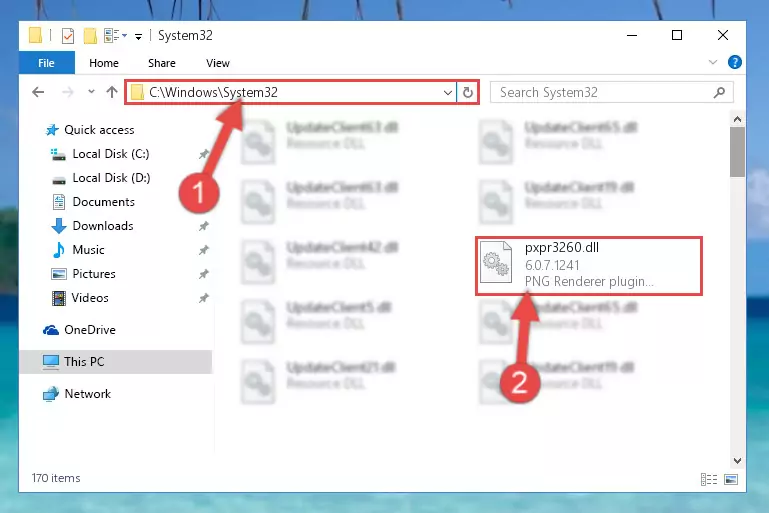Minimize the System32 window

pos(632,35)
